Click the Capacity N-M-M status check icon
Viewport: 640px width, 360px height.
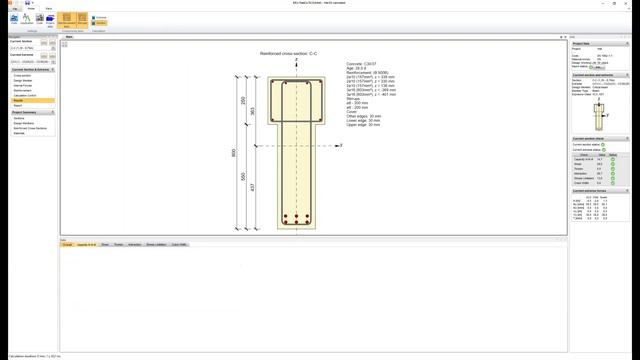click(x=613, y=159)
